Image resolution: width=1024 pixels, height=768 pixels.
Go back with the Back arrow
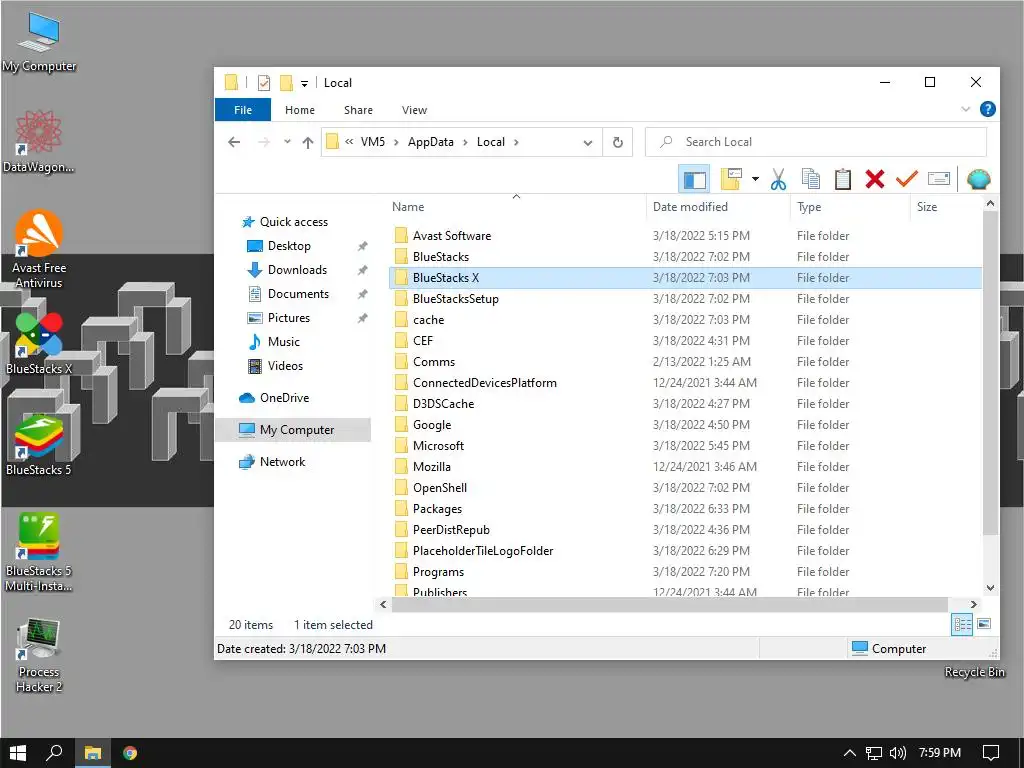coord(234,142)
